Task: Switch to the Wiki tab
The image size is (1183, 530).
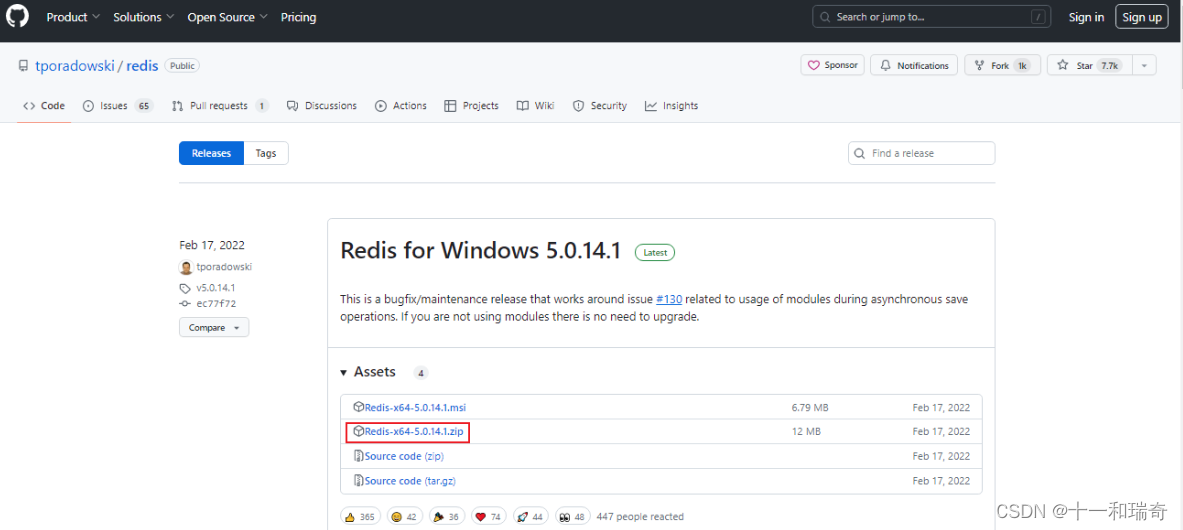Action: coord(535,106)
